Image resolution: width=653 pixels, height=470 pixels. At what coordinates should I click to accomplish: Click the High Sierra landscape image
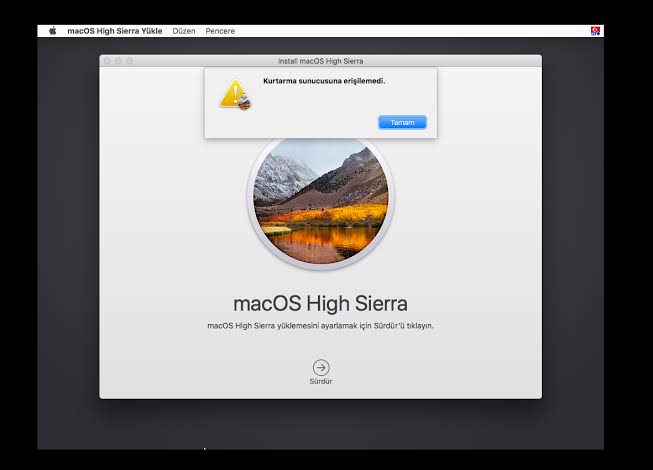tap(321, 201)
